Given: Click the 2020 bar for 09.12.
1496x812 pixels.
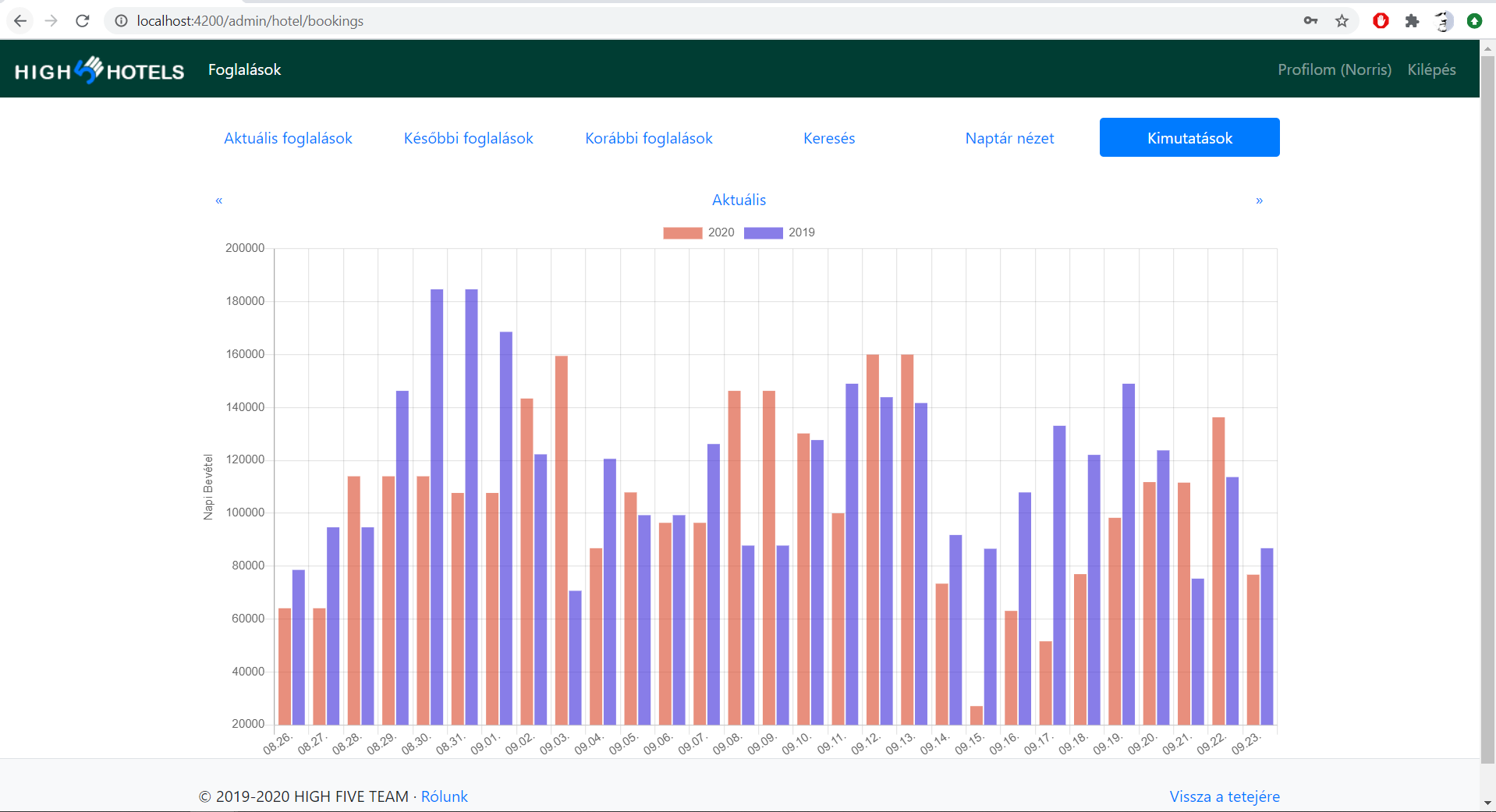Looking at the screenshot, I should coord(873,540).
